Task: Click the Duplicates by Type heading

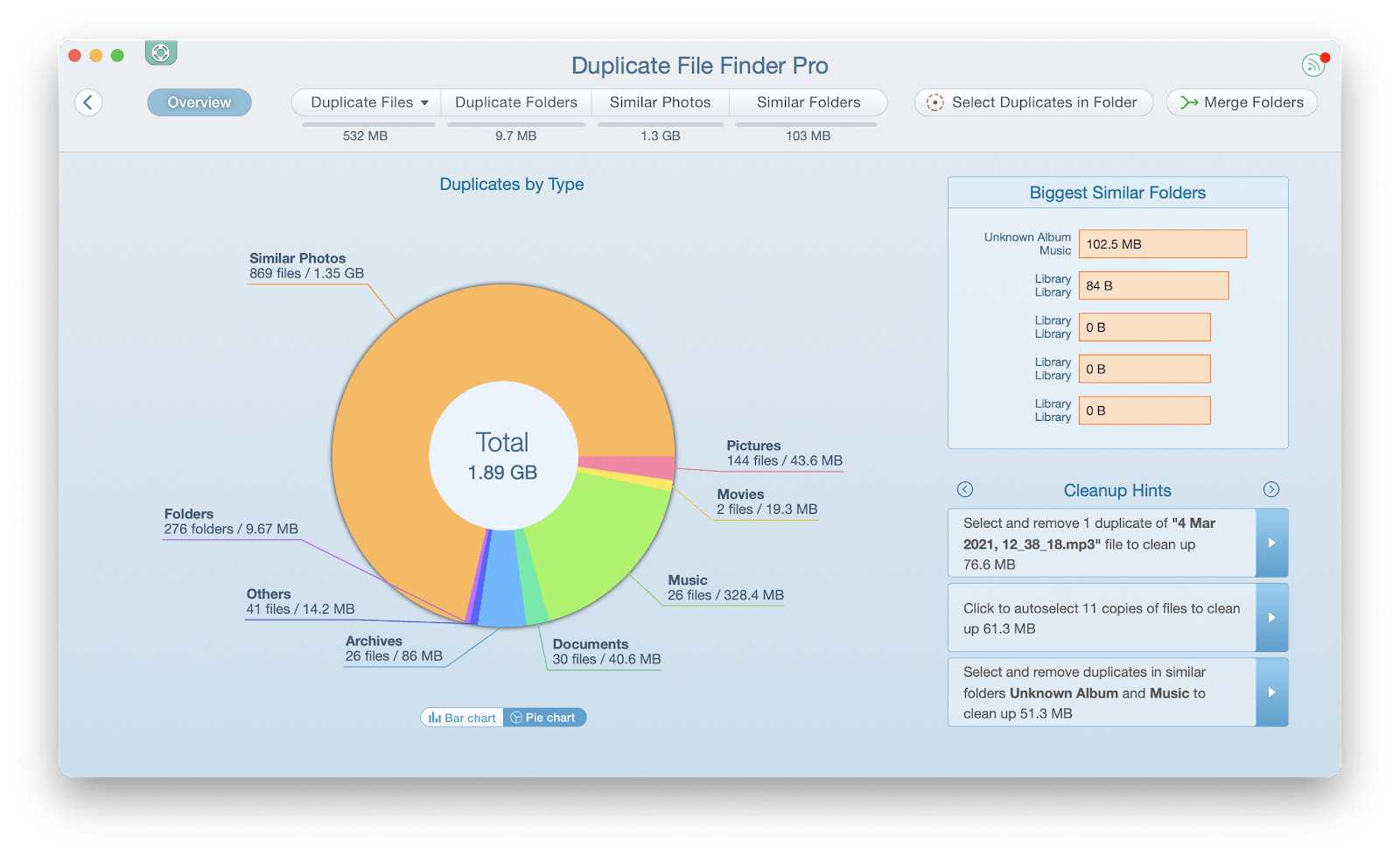Action: (512, 185)
